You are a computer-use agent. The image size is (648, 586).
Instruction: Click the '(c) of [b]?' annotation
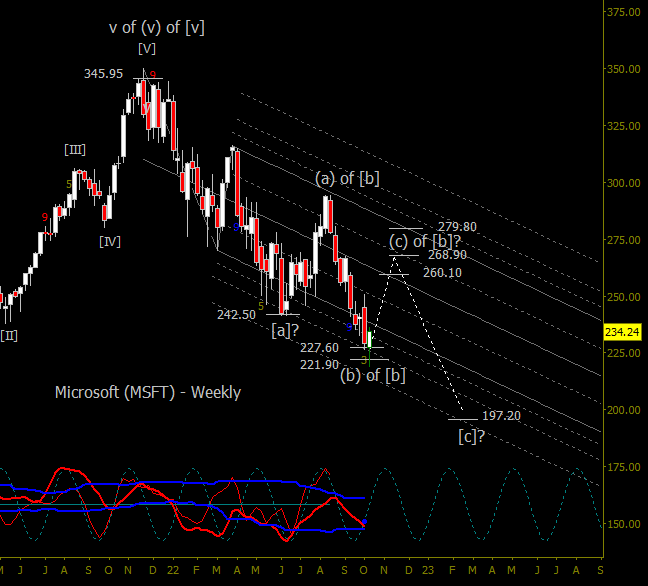click(x=424, y=241)
